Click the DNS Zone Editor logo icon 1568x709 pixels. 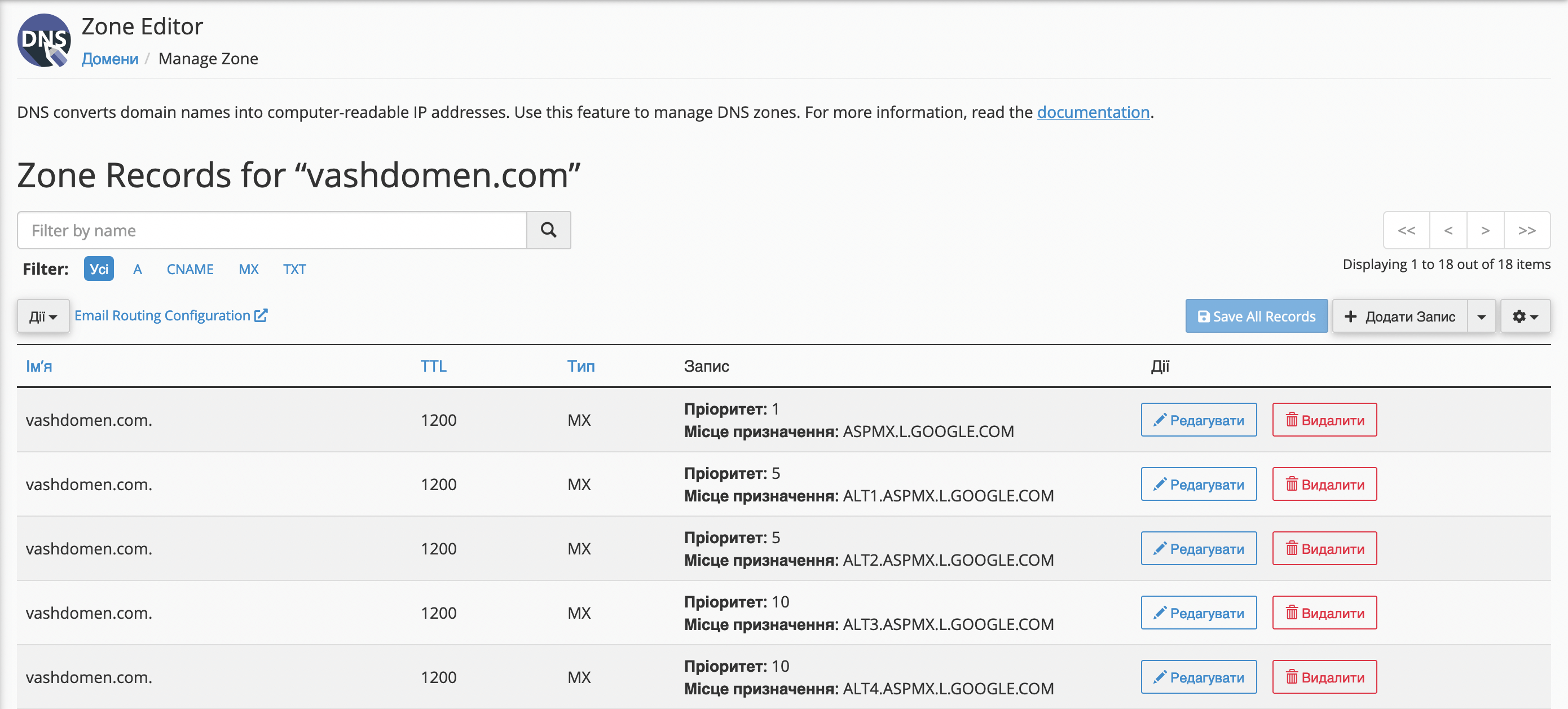(x=44, y=41)
